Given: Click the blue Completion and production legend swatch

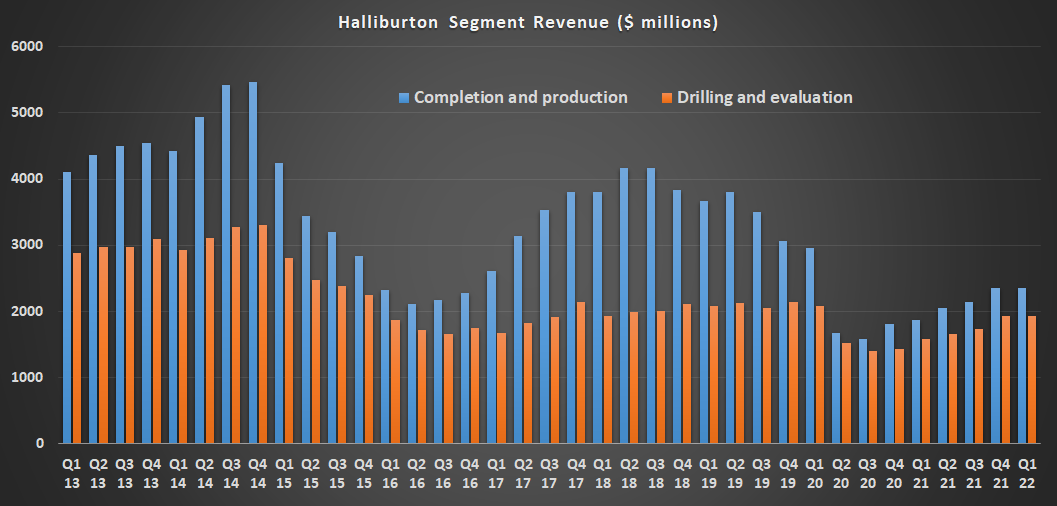Looking at the screenshot, I should click(x=404, y=98).
